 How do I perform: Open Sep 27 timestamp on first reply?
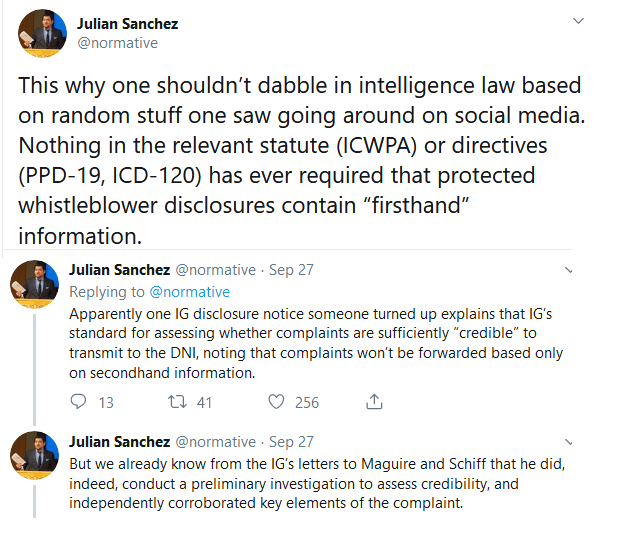291,270
